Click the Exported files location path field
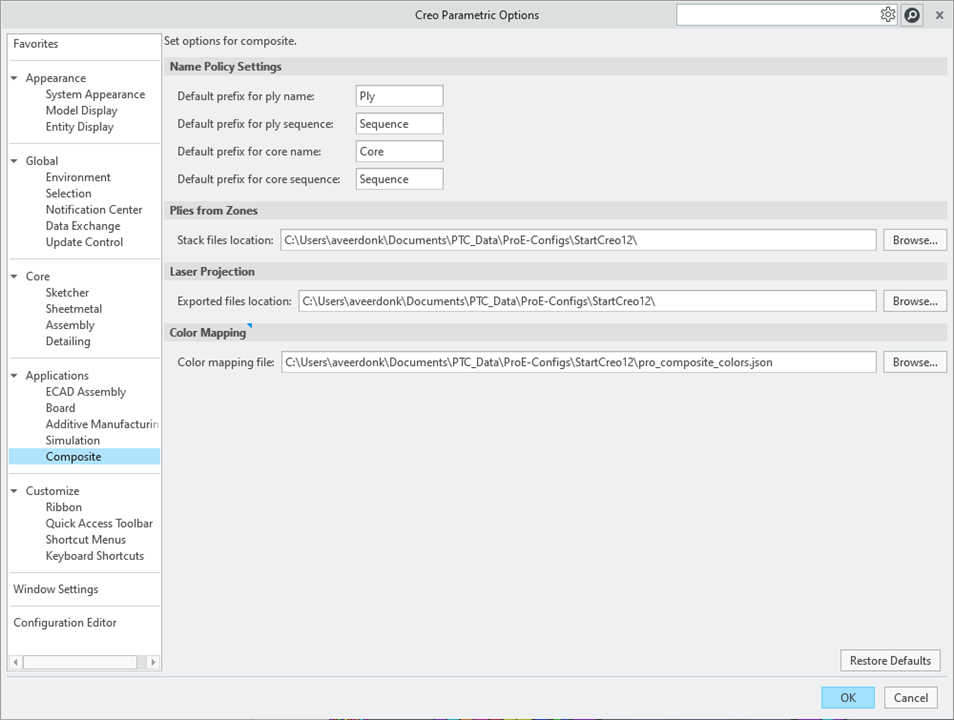The width and height of the screenshot is (954, 720). (587, 301)
